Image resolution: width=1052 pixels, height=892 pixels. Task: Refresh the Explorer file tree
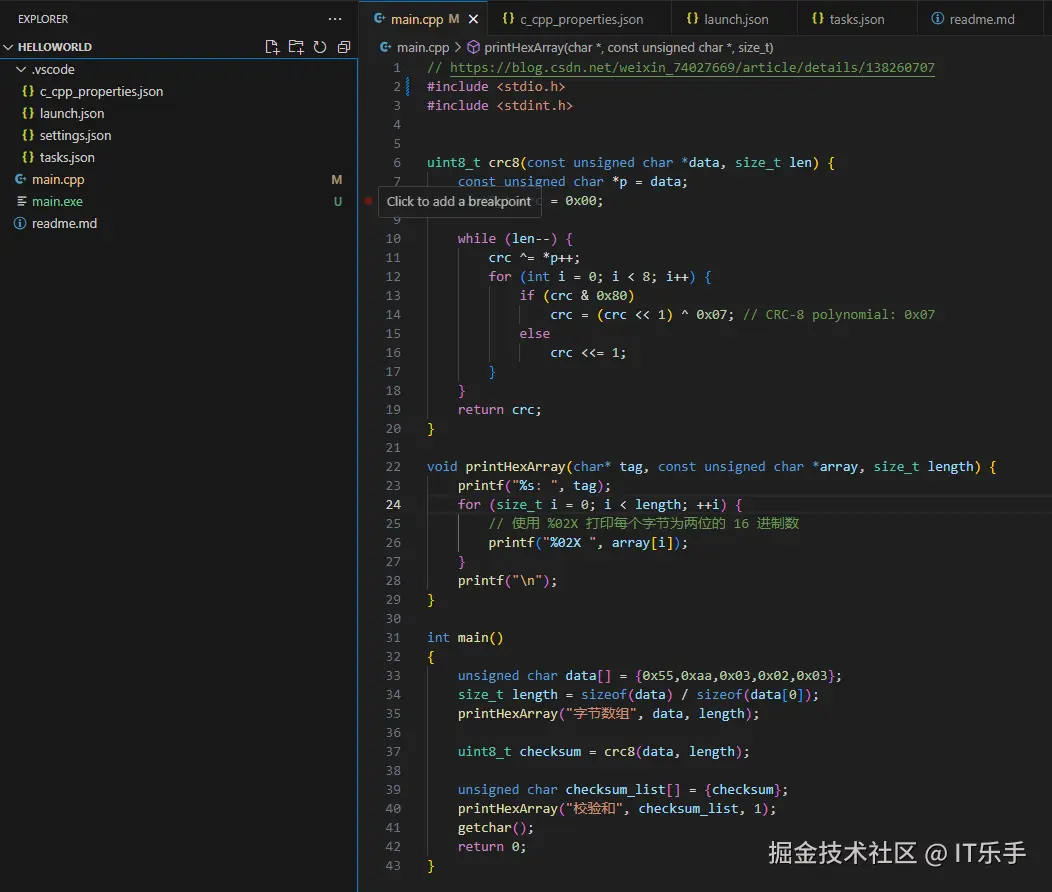320,47
